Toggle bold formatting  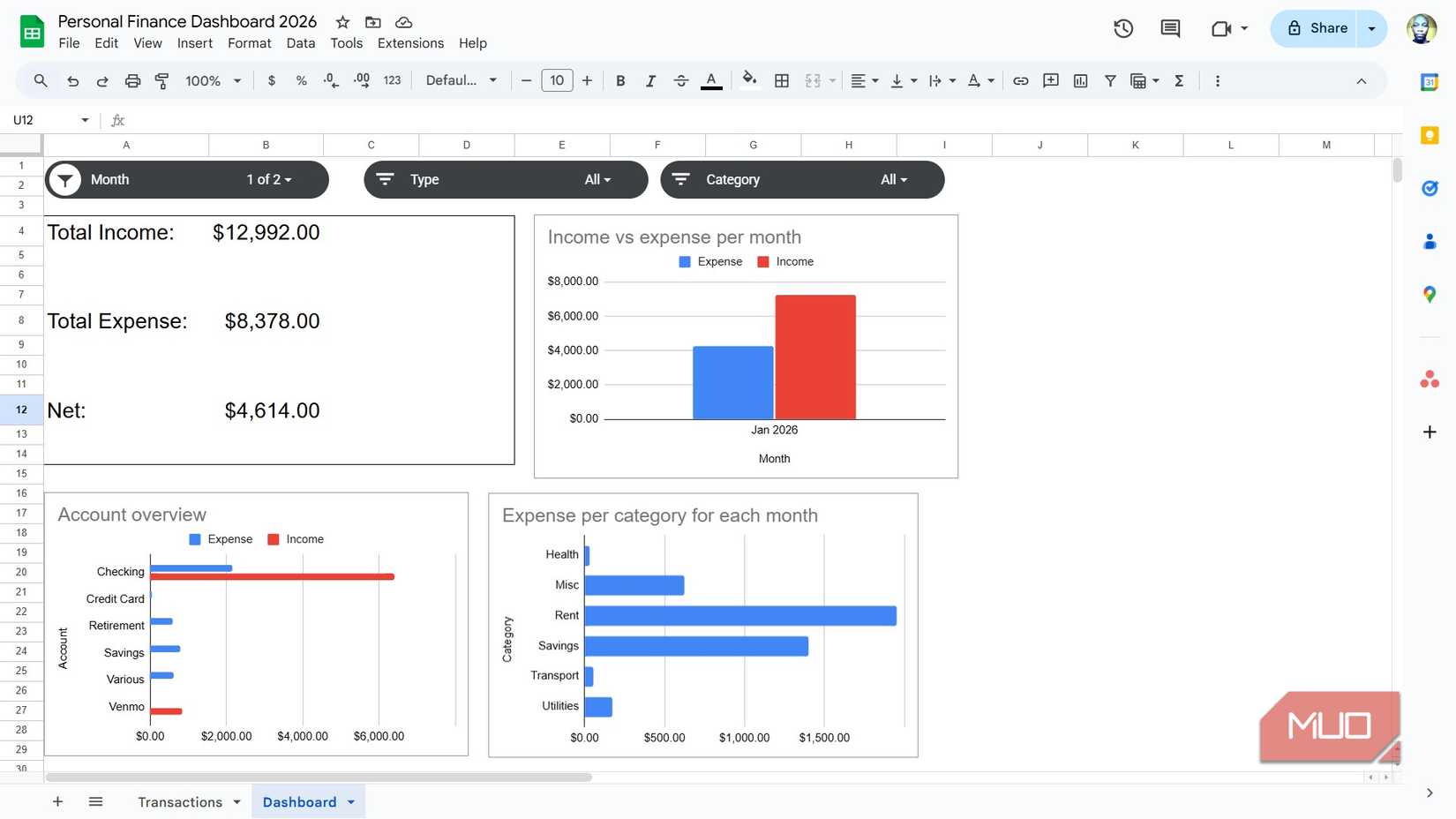pyautogui.click(x=620, y=81)
